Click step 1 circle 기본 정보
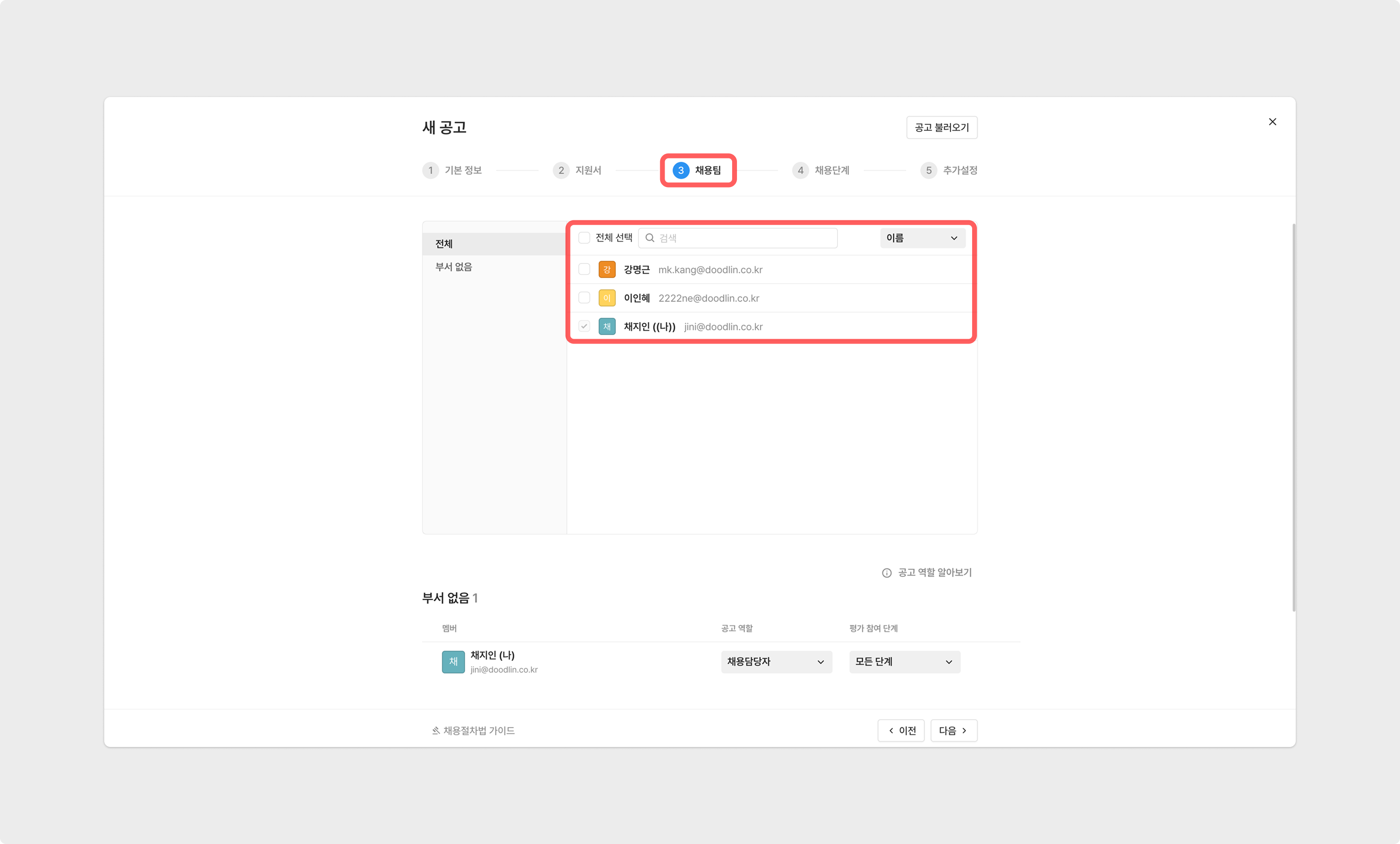 tap(431, 171)
